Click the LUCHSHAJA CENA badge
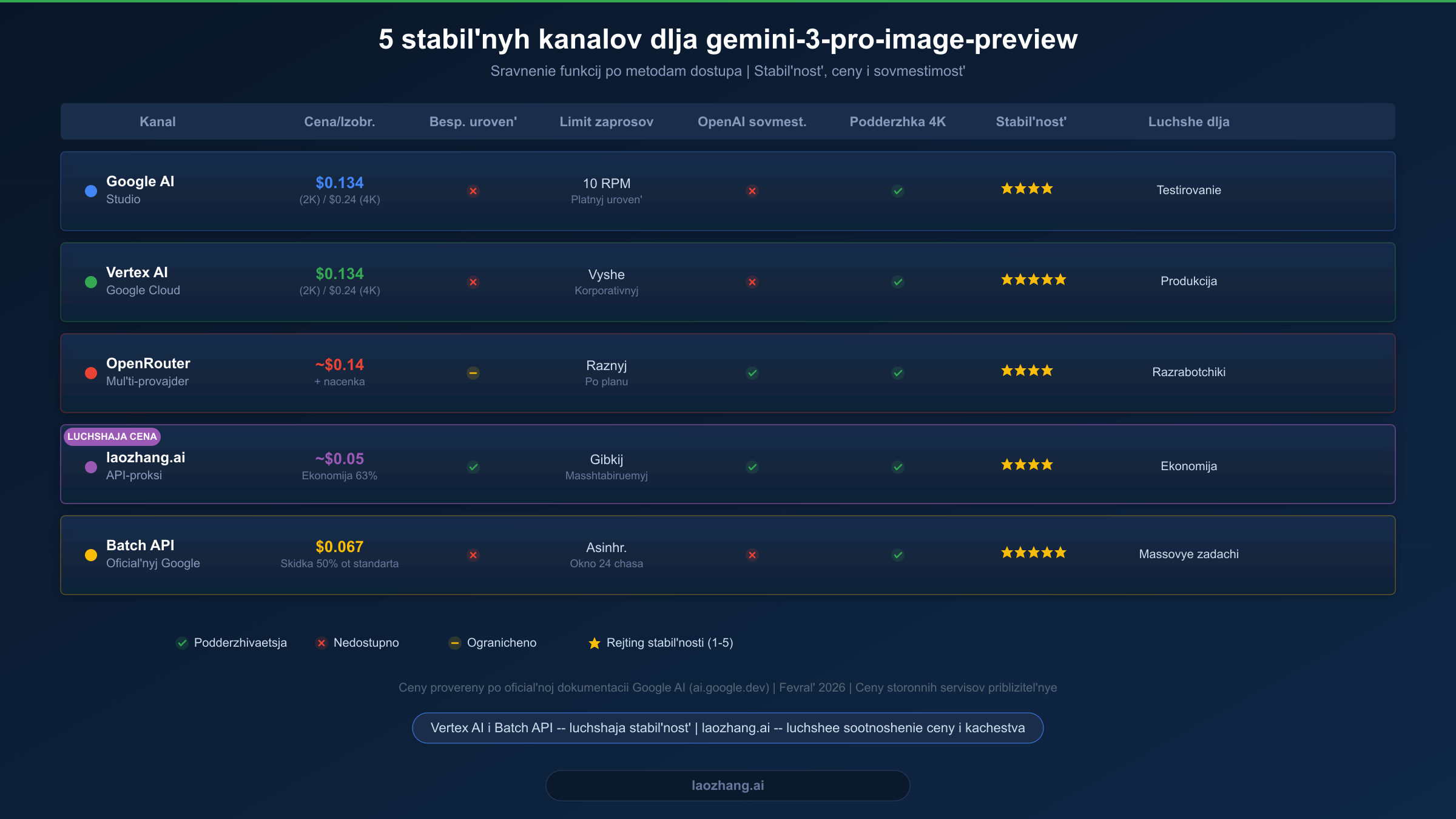Image resolution: width=1456 pixels, height=819 pixels. 112,436
